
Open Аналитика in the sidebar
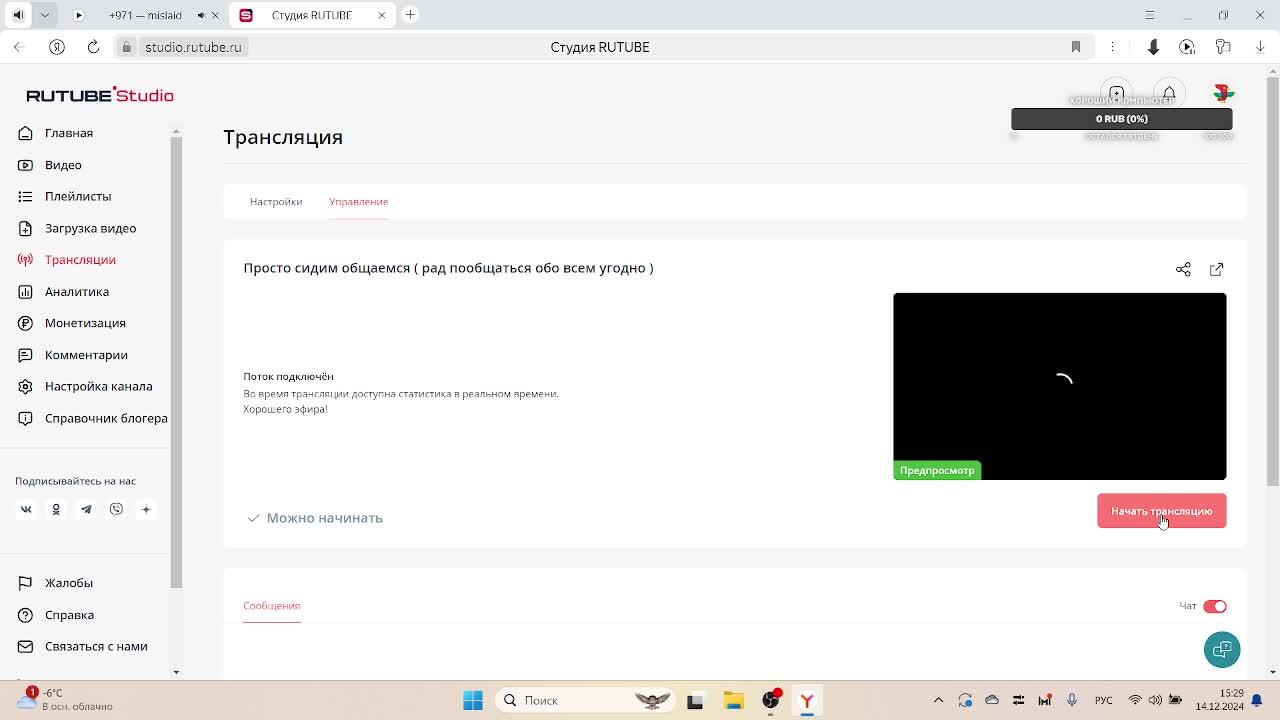point(77,291)
